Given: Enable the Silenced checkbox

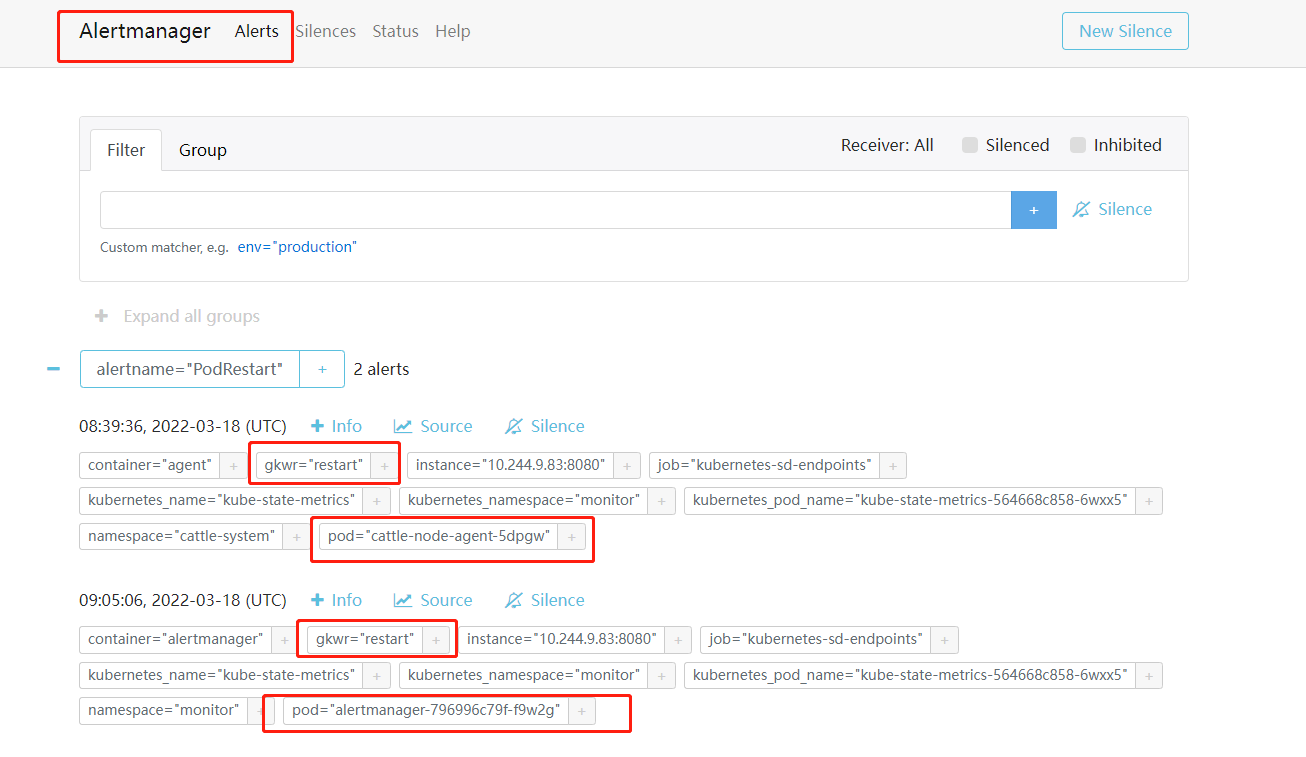Looking at the screenshot, I should 970,145.
